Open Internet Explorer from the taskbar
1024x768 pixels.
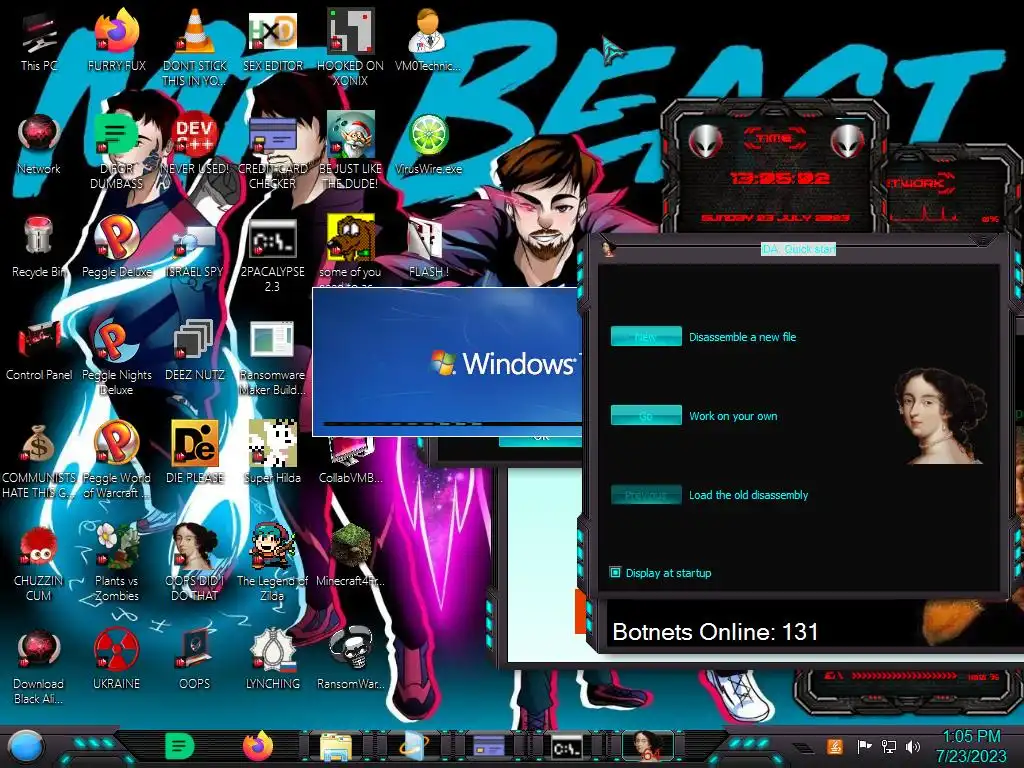click(413, 747)
